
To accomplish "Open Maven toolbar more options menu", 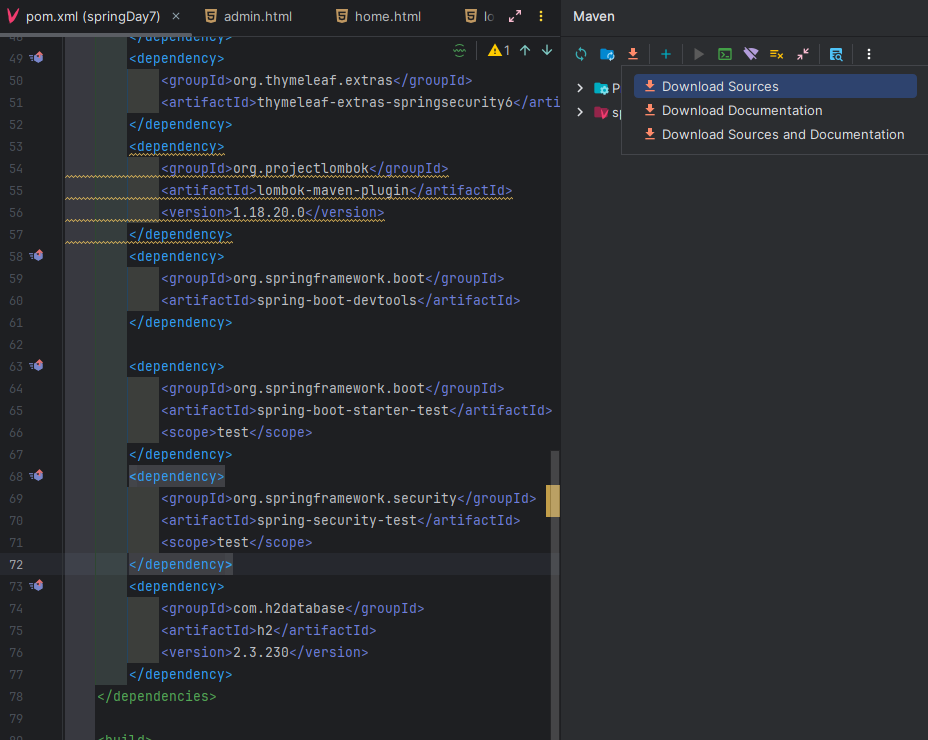I will 868,54.
